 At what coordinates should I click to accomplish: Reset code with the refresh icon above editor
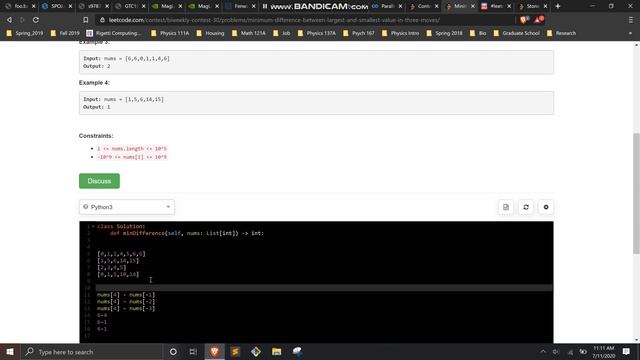pos(526,207)
